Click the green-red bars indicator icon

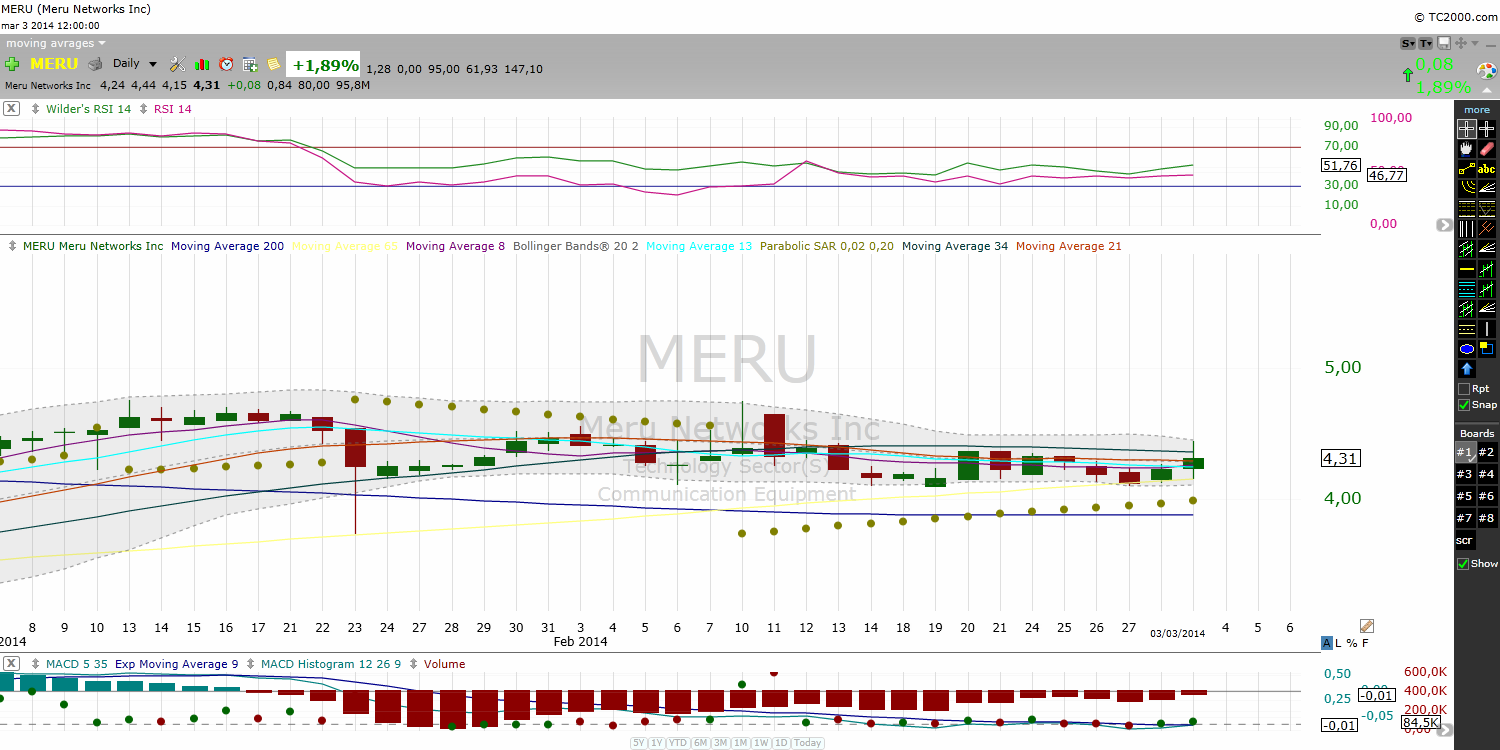[x=203, y=64]
